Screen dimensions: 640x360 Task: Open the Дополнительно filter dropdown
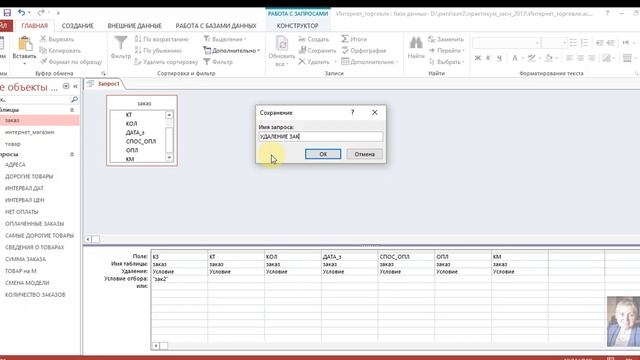point(231,51)
